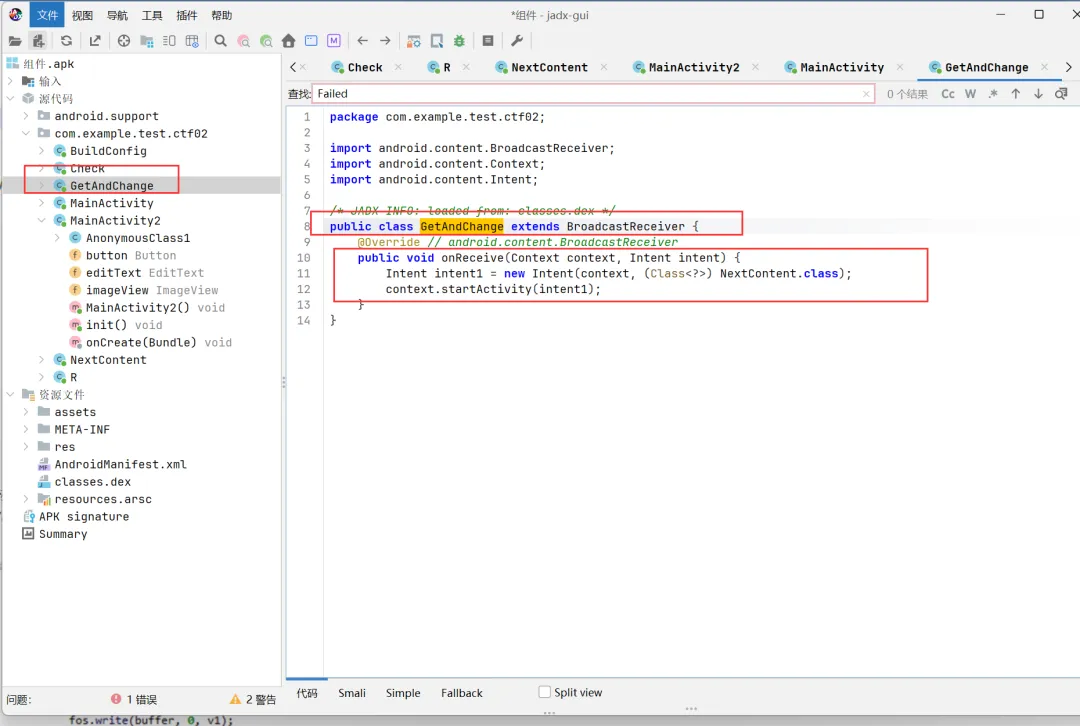The height and width of the screenshot is (726, 1080).
Task: Open the 文件 menu
Action: point(47,15)
